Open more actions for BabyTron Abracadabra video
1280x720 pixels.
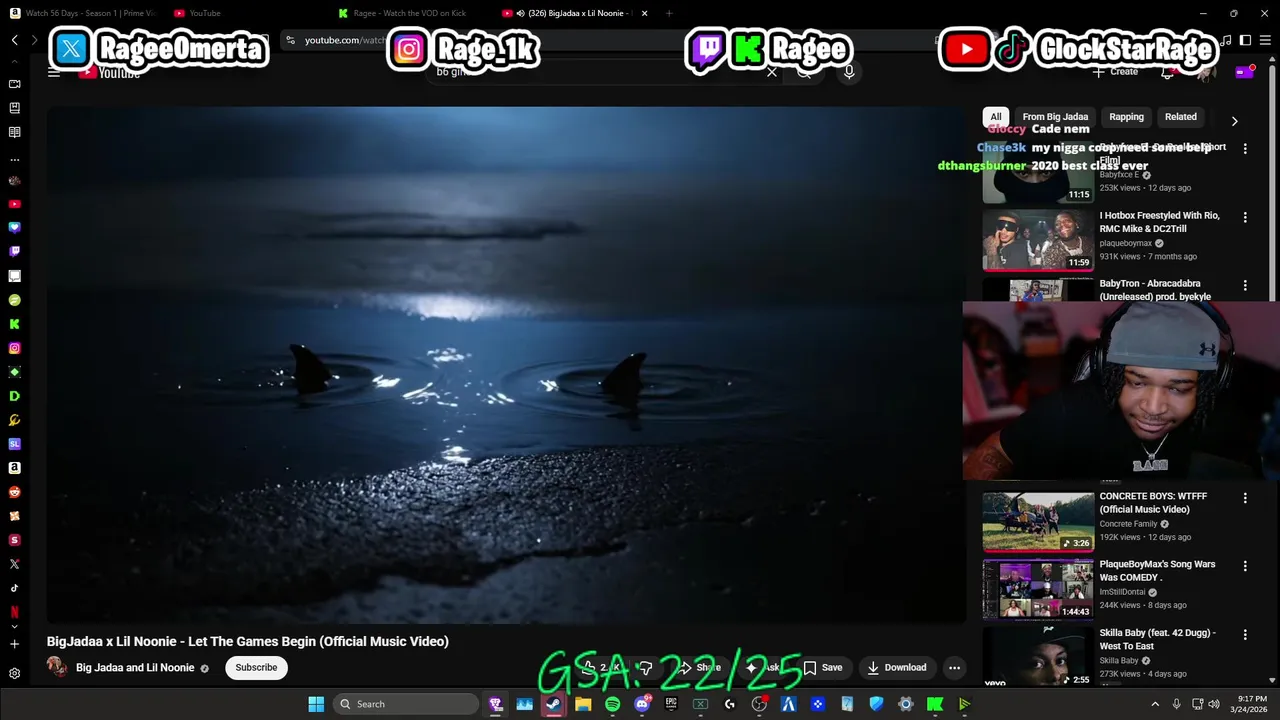pos(1245,286)
